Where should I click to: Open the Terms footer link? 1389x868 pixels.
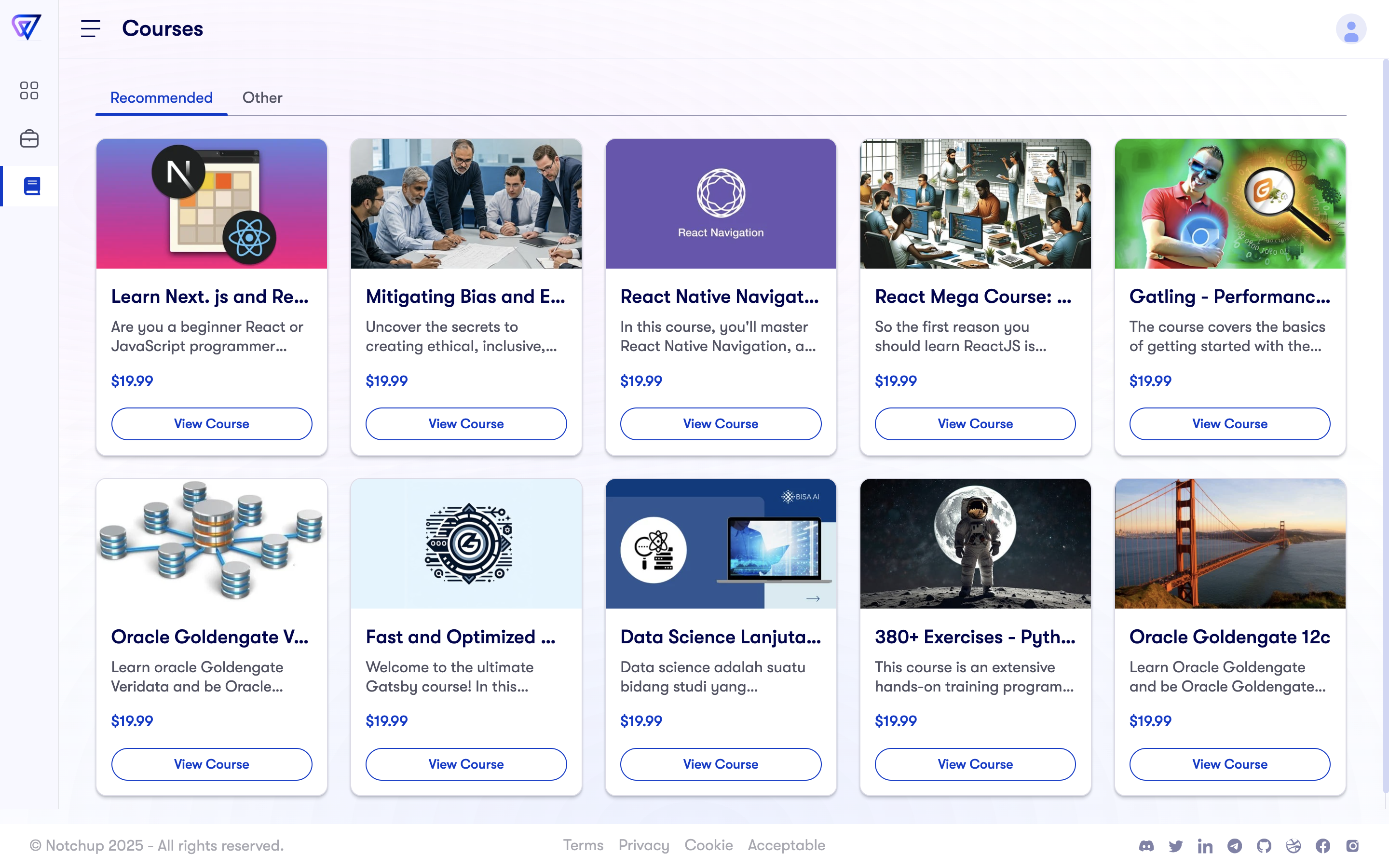click(583, 845)
